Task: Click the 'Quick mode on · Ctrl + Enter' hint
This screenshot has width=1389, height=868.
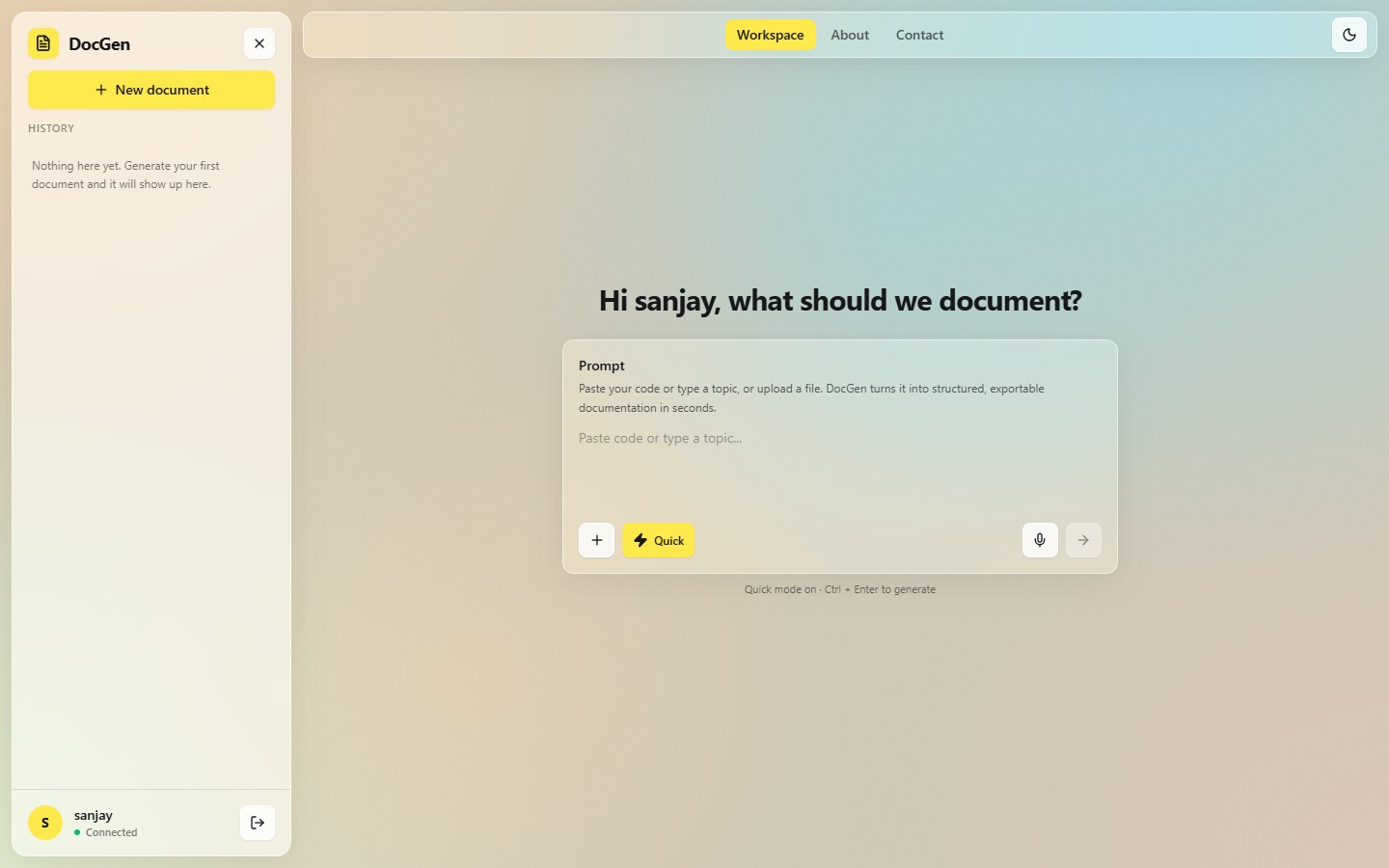Action: pyautogui.click(x=840, y=589)
